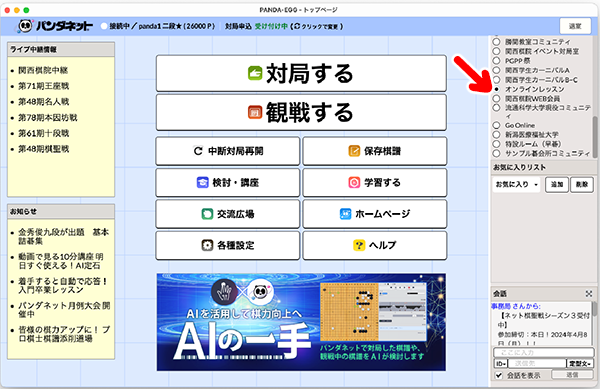Screen dimensions: 600x389
Task: Click the blue icon on ホームページ
Action: pos(345,214)
